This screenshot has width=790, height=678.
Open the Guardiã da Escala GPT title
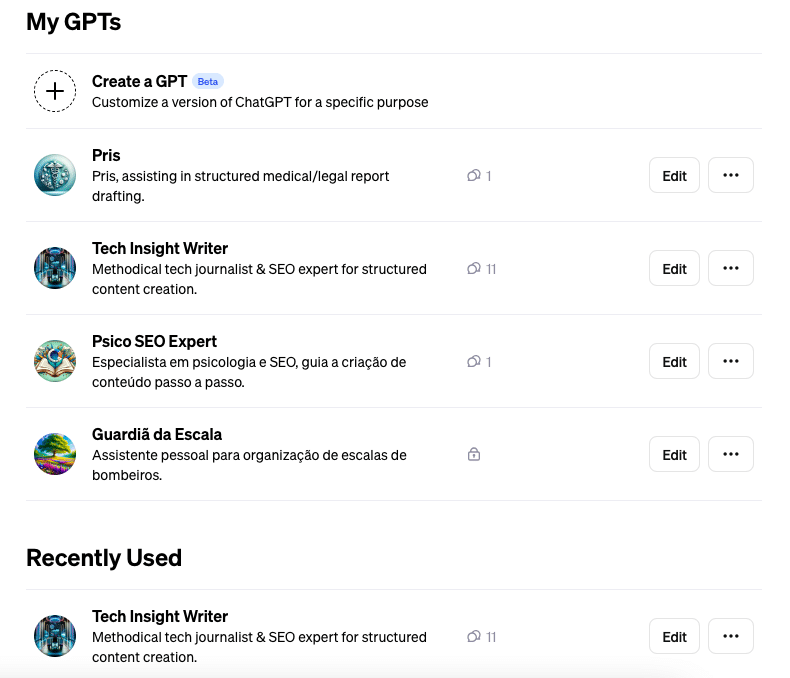click(x=157, y=435)
